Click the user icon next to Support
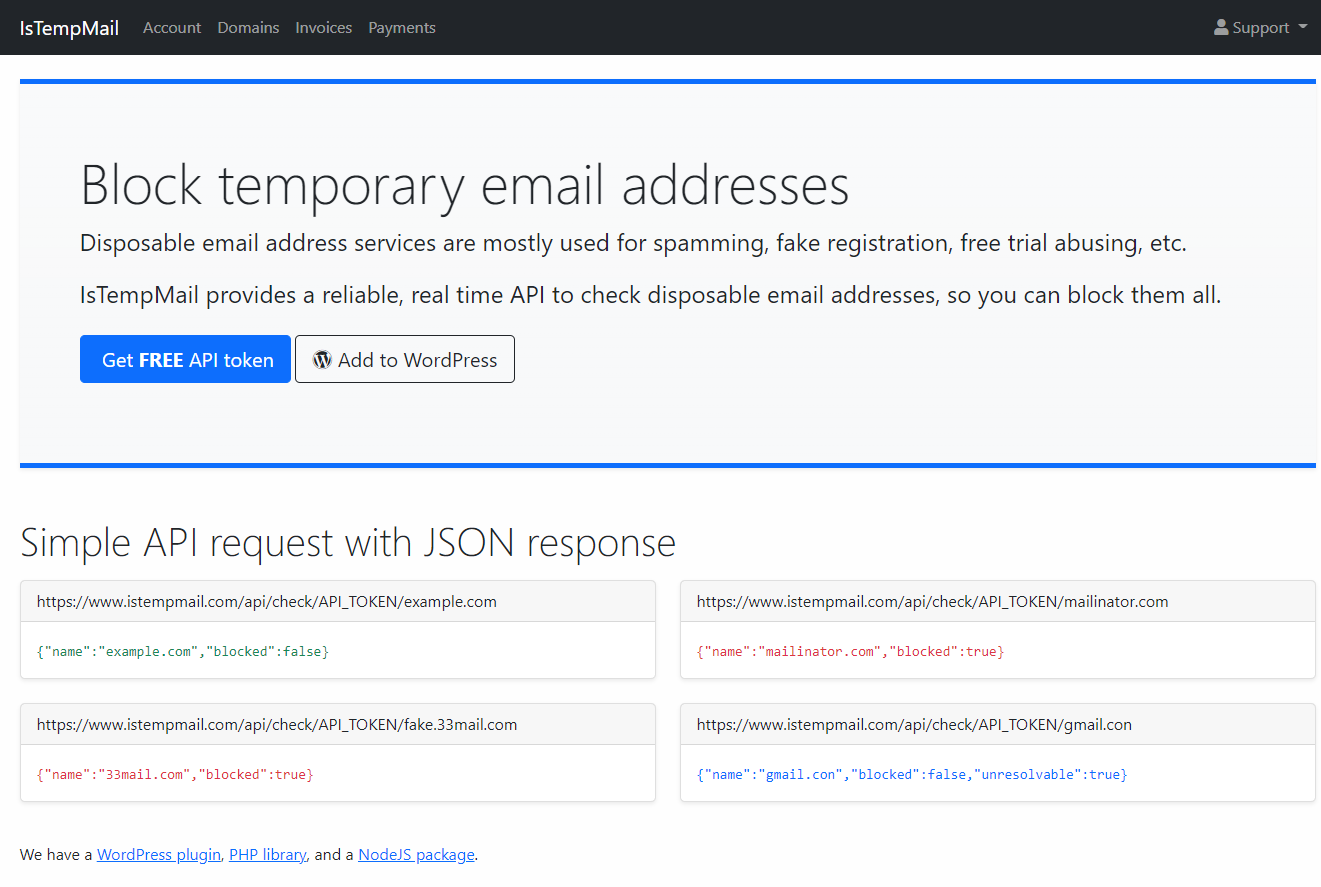The image size is (1321, 887). (x=1221, y=28)
